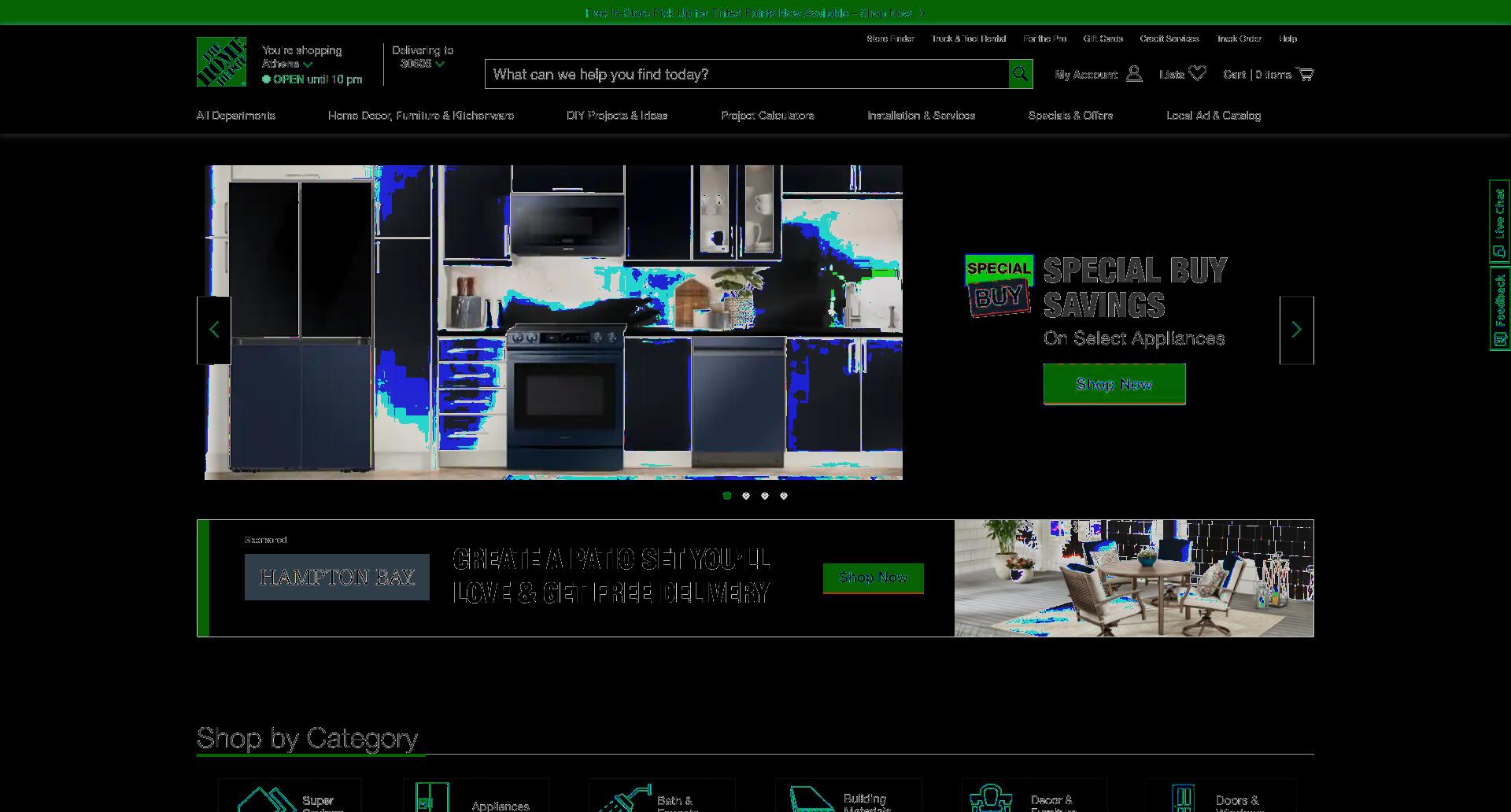1511x812 pixels.
Task: Click 'OPEN until 10 pm' store status
Action: point(312,79)
